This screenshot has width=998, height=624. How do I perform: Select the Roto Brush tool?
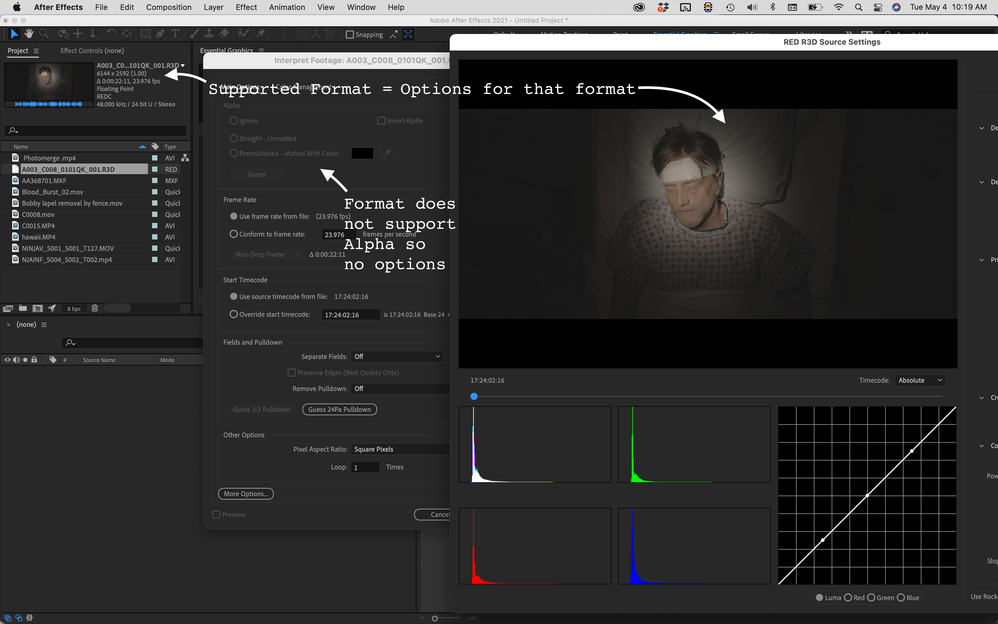click(243, 34)
